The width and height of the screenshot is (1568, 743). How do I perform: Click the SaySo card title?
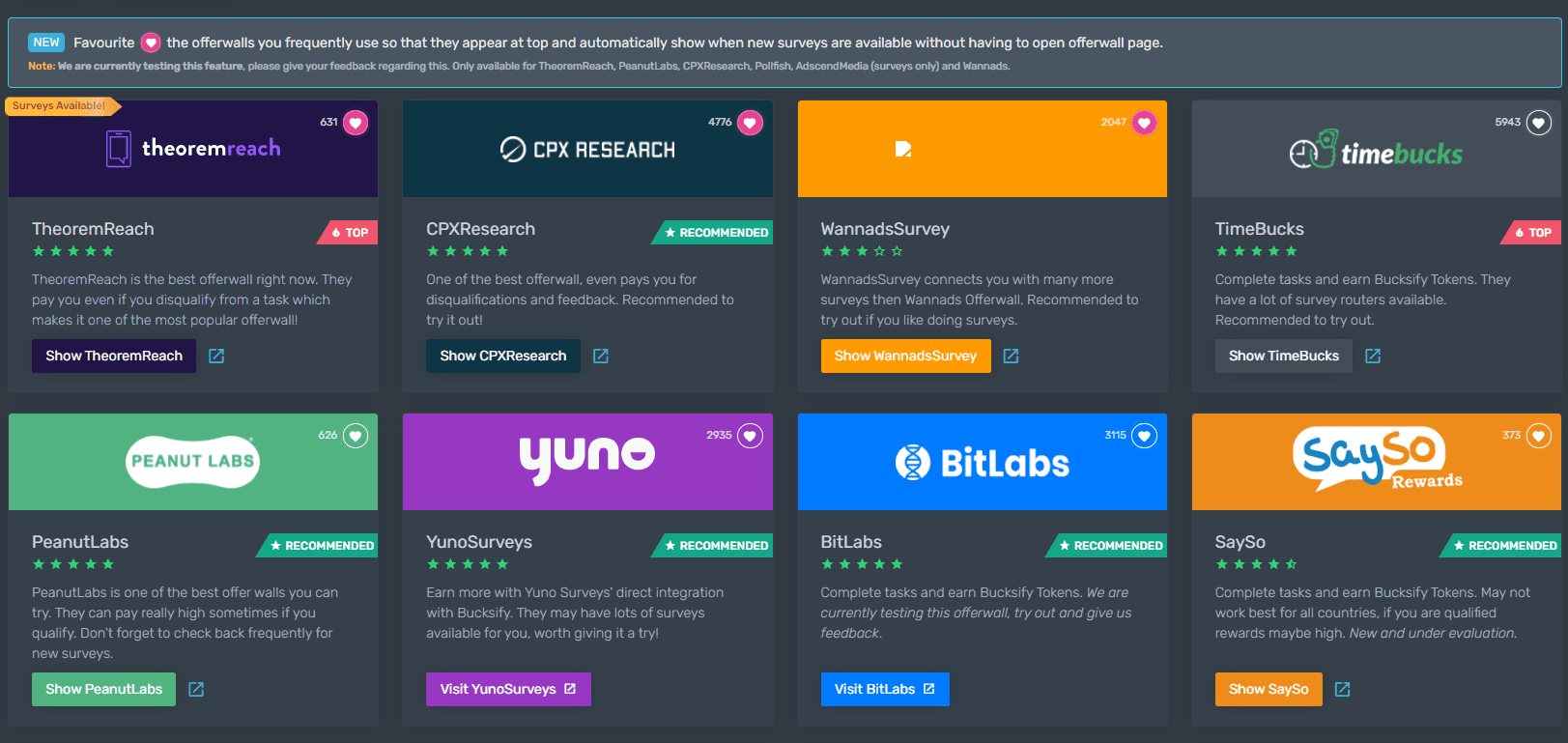pyautogui.click(x=1240, y=542)
